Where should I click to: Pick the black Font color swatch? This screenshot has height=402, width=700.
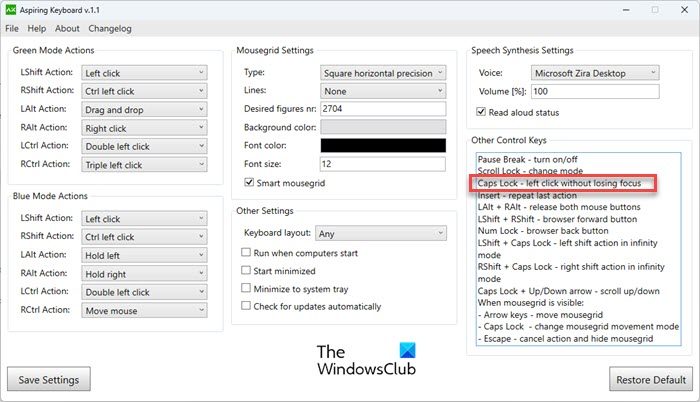[x=383, y=145]
